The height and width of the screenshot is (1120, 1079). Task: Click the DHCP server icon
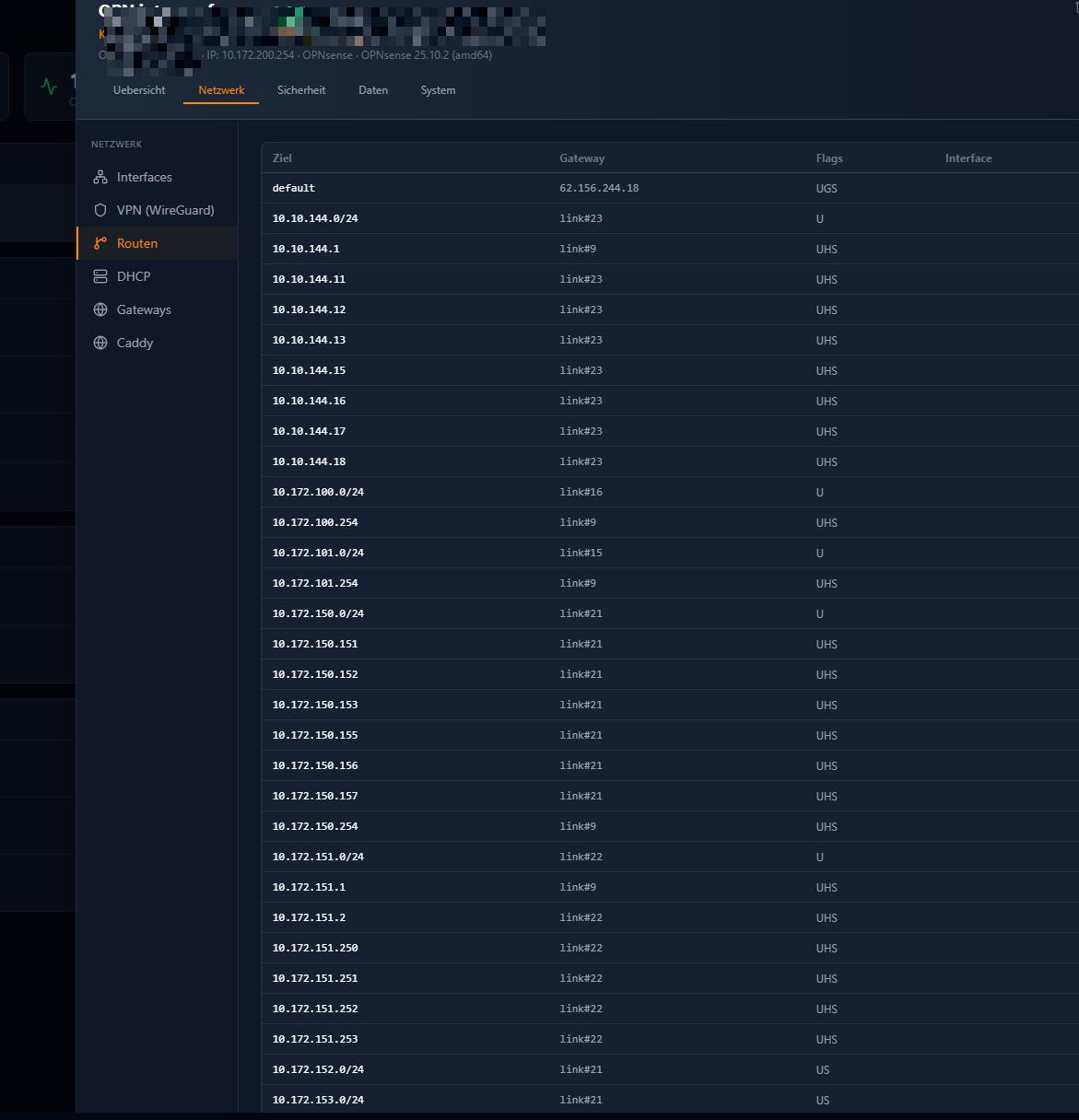tap(100, 276)
